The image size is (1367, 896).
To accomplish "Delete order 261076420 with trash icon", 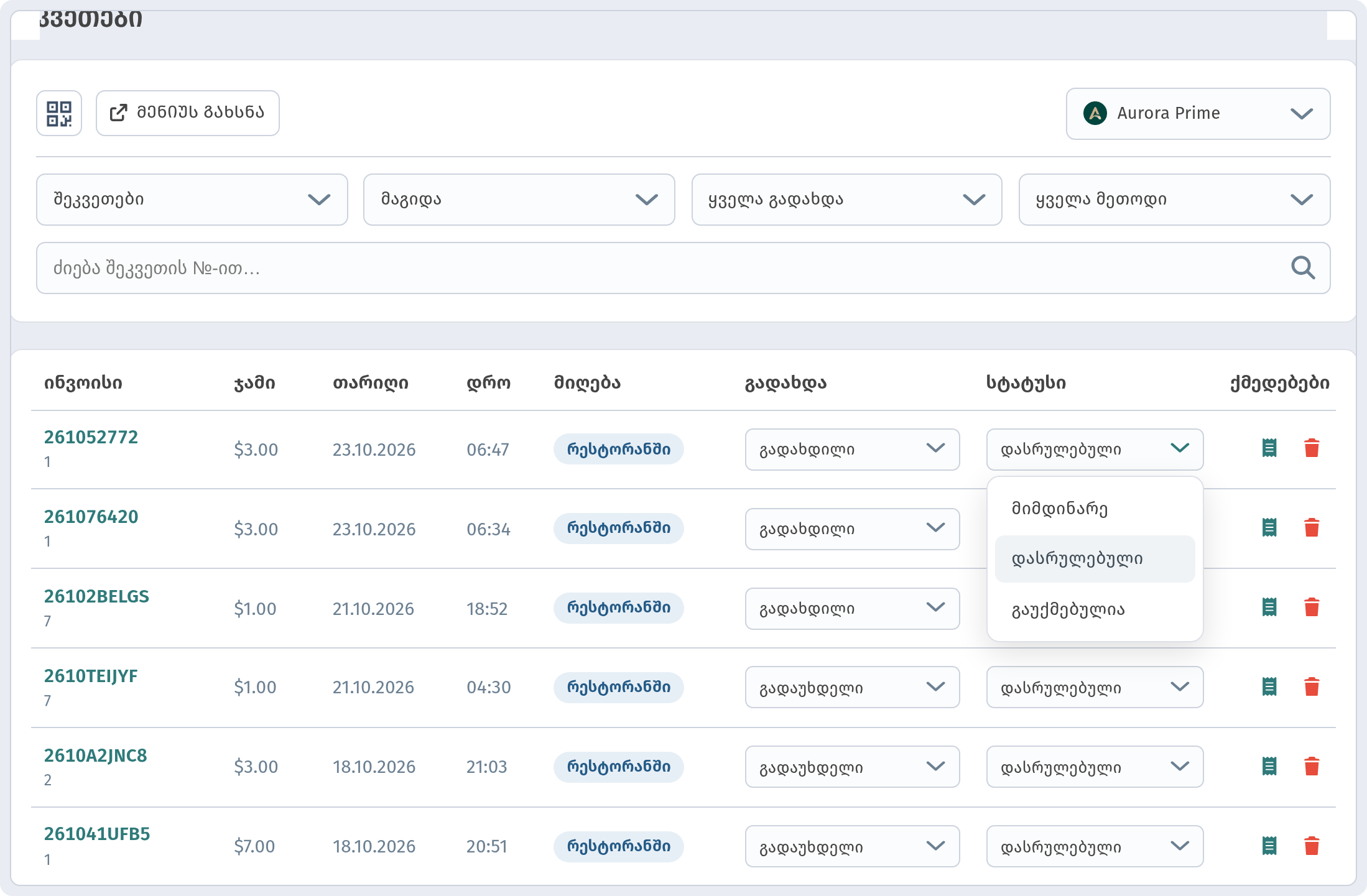I will click(1312, 528).
